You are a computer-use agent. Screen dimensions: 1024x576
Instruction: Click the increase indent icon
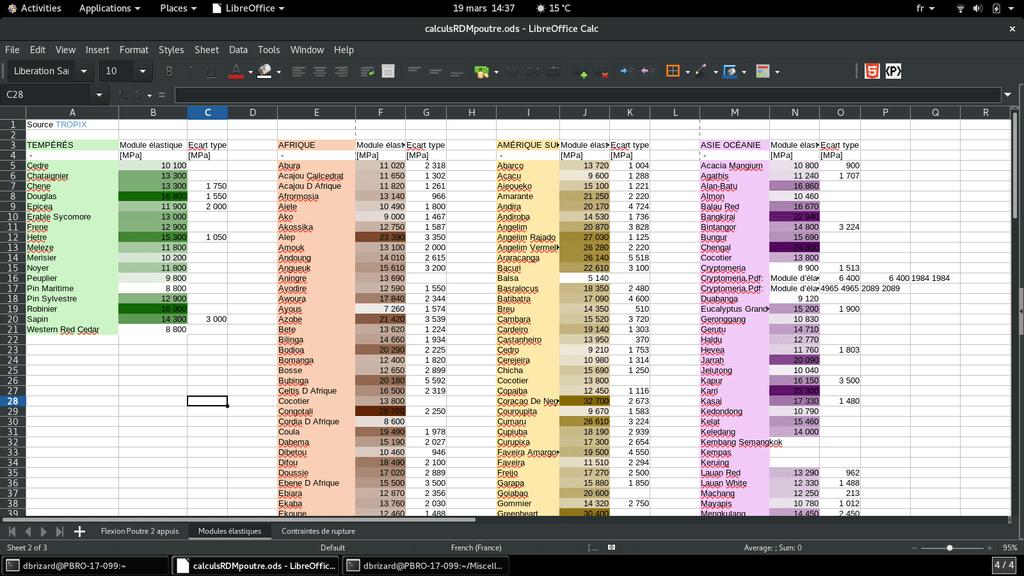[x=625, y=71]
